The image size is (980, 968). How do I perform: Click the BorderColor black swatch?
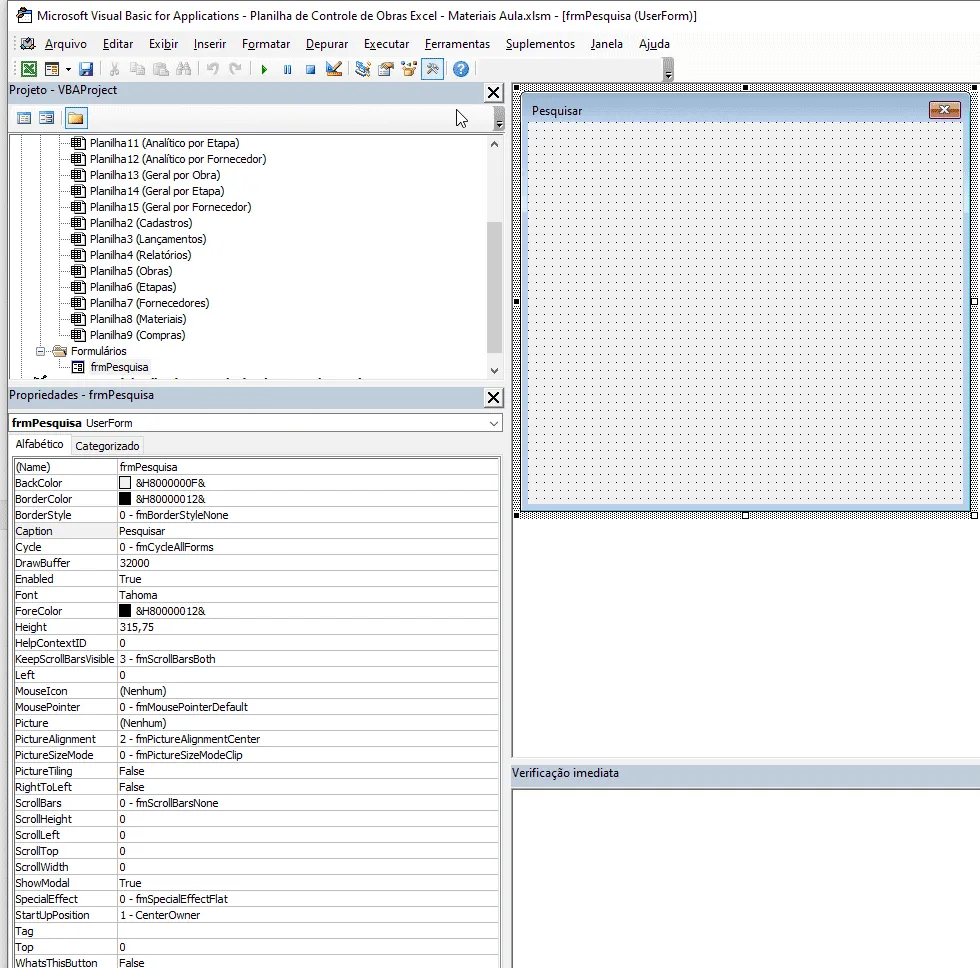[125, 499]
